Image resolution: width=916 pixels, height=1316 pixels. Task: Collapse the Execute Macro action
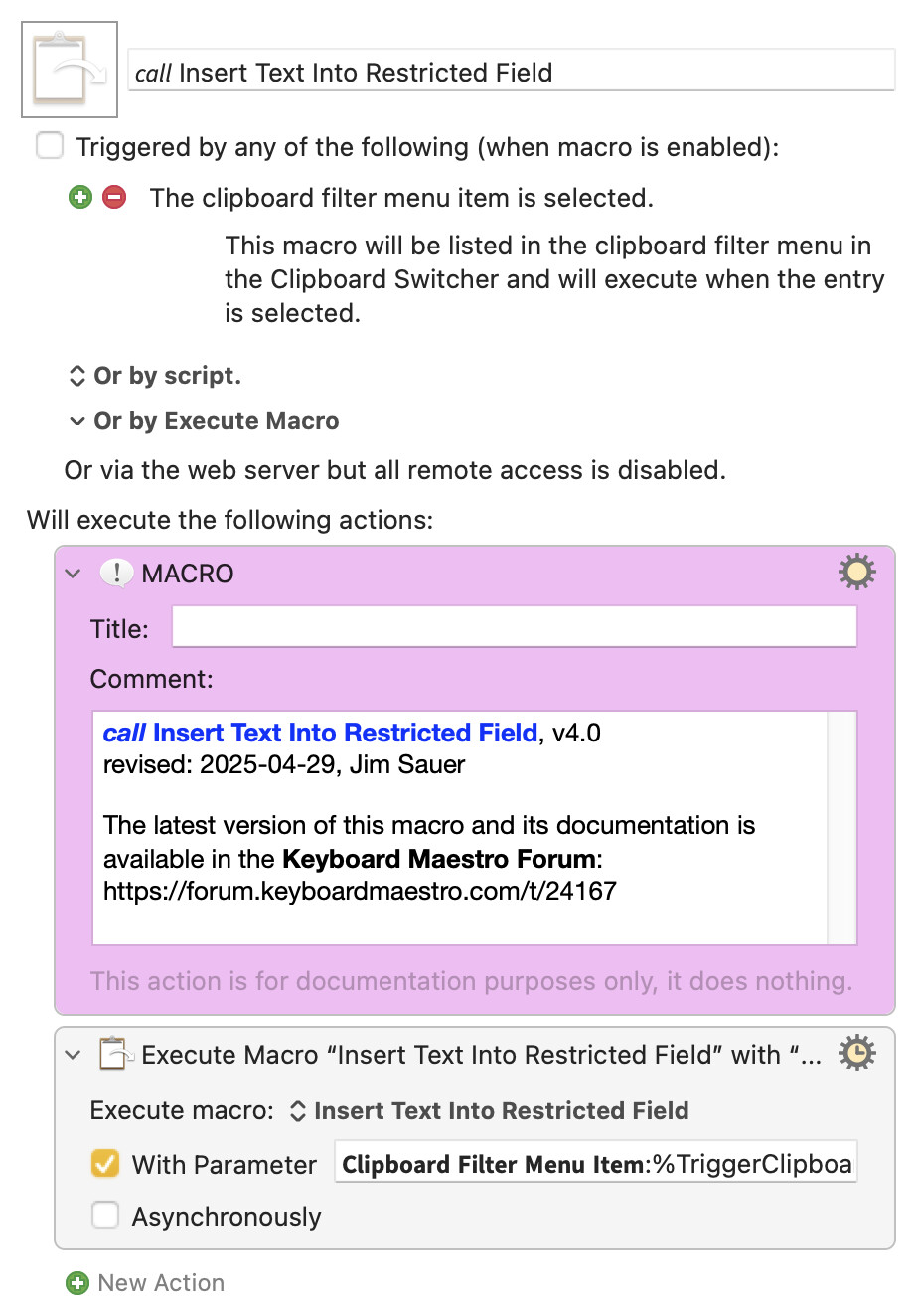73,1055
